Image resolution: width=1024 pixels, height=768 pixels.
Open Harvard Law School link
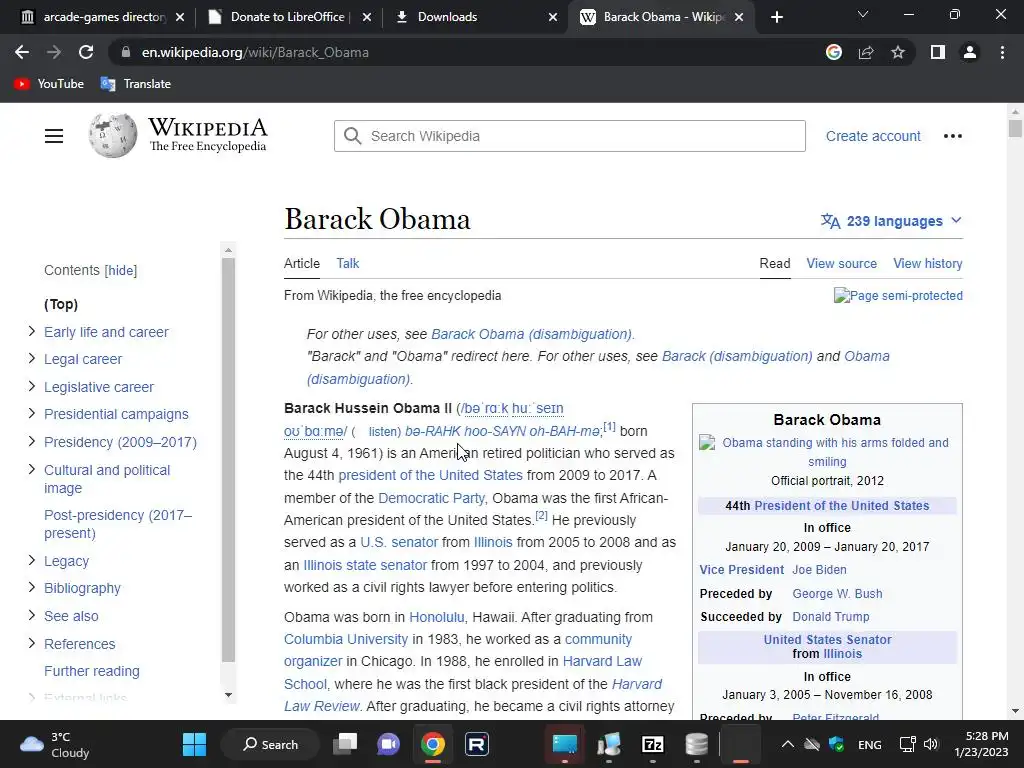coord(463,673)
